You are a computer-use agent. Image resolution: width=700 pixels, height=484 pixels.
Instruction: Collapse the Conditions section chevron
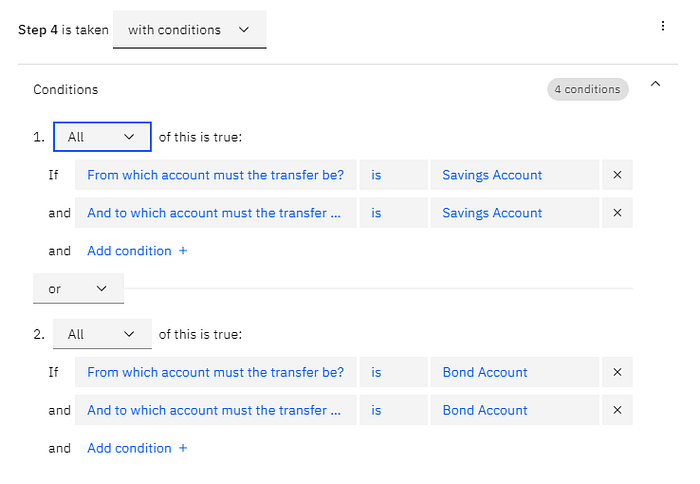click(x=655, y=84)
